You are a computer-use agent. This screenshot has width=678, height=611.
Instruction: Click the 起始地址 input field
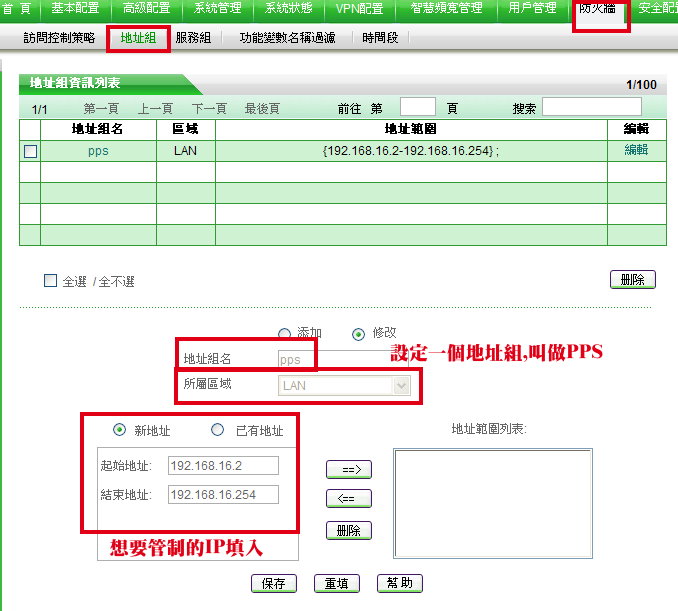[x=222, y=465]
